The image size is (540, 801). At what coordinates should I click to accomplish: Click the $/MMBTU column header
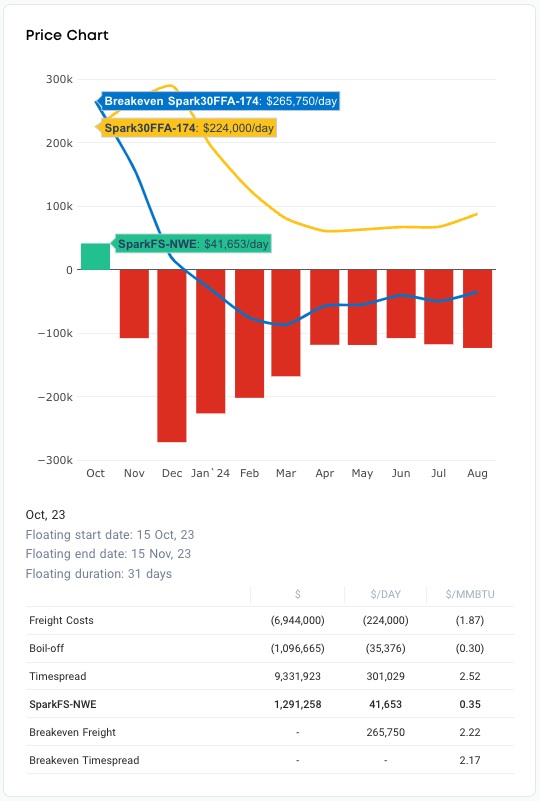[470, 594]
